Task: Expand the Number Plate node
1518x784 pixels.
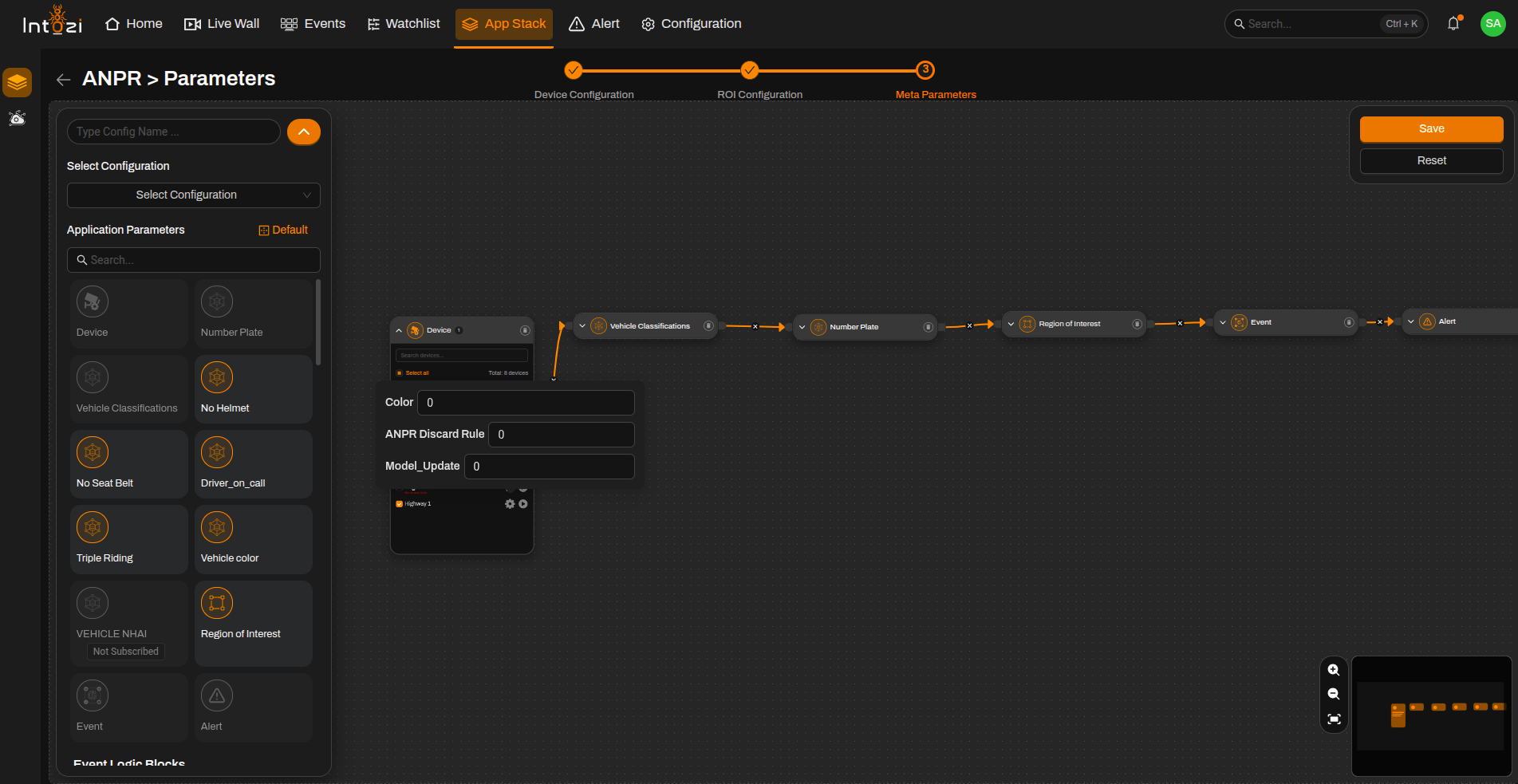Action: [802, 327]
